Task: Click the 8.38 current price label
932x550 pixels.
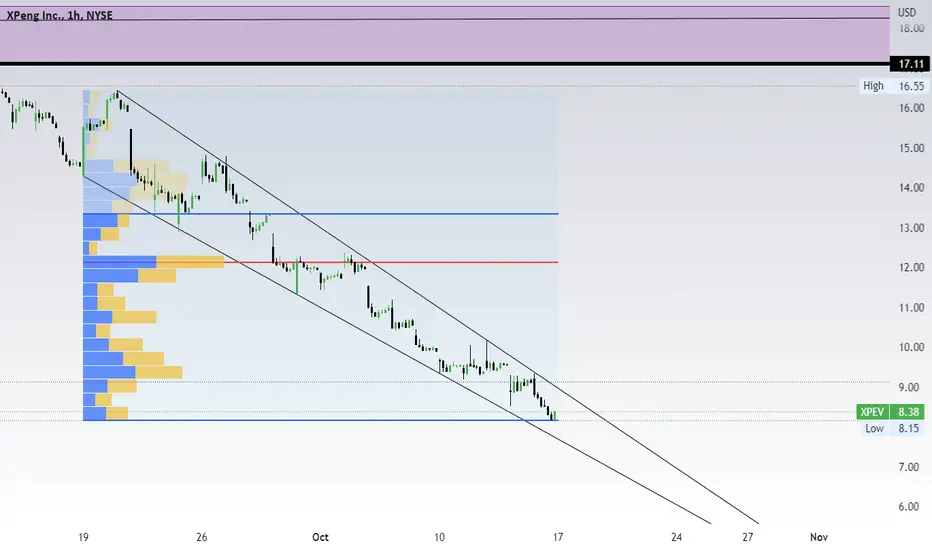Action: [909, 411]
